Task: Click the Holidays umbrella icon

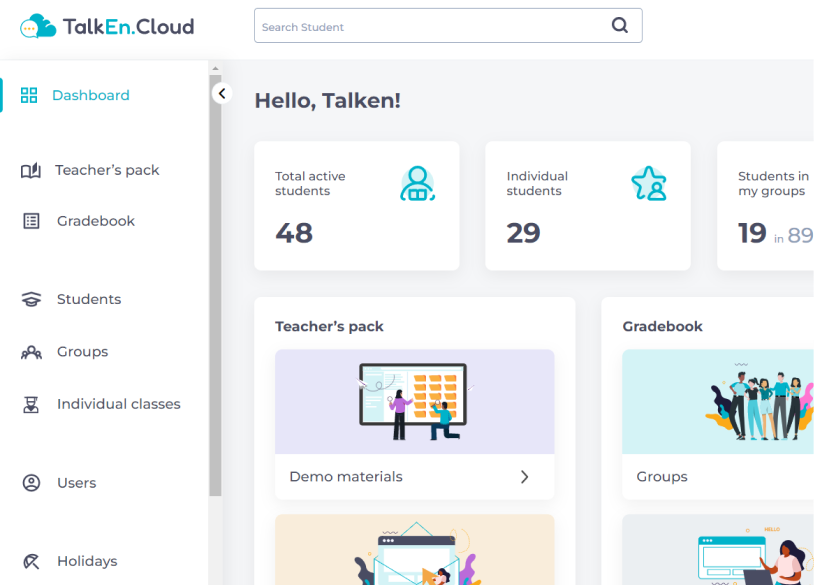Action: point(31,561)
